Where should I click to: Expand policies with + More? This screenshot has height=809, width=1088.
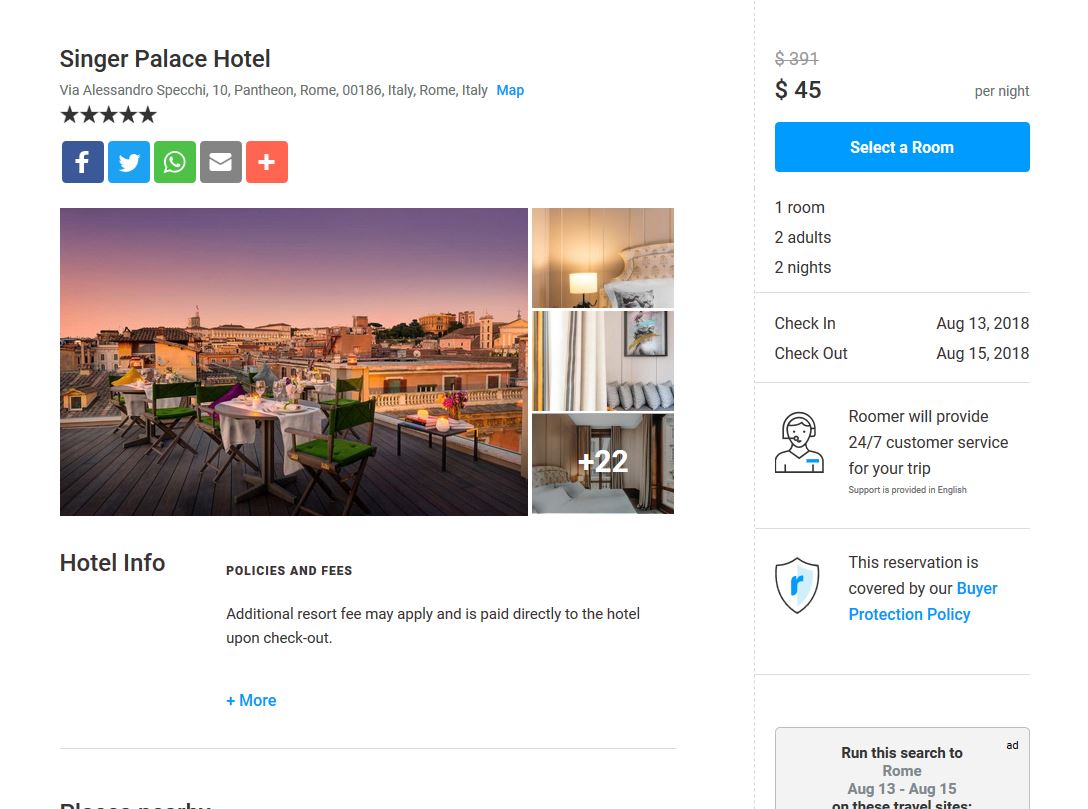tap(251, 701)
